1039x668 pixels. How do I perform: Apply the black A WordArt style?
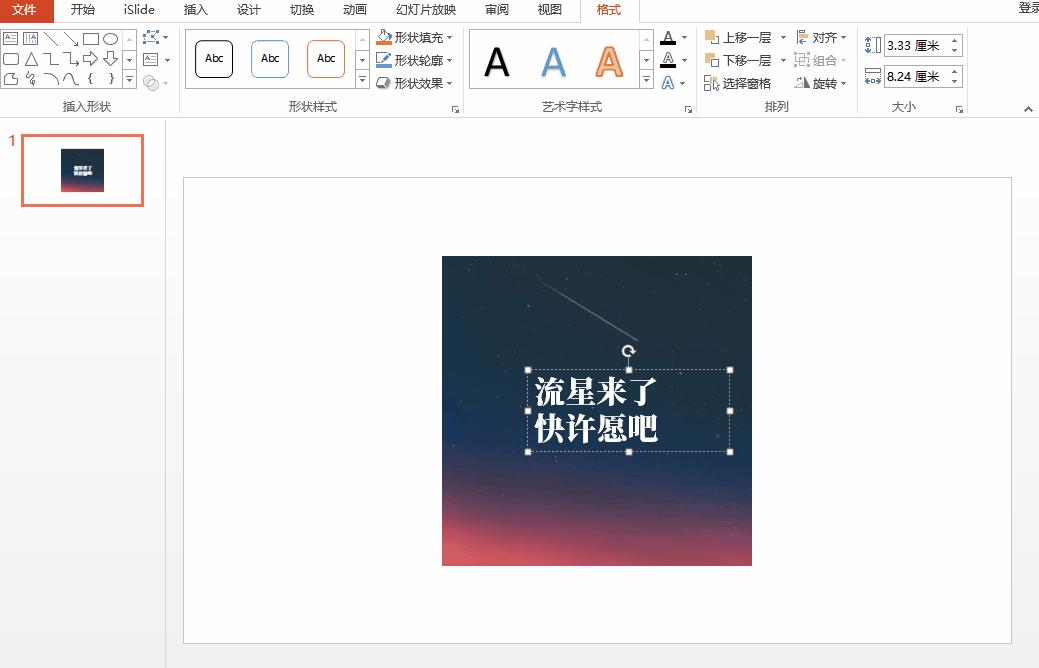click(x=497, y=62)
